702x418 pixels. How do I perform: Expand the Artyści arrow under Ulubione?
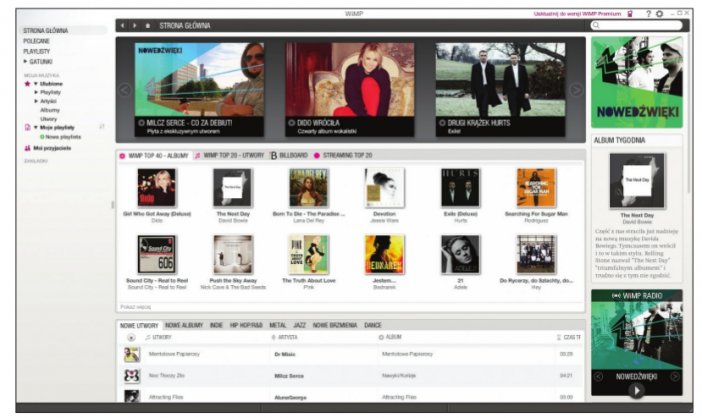tap(36, 101)
